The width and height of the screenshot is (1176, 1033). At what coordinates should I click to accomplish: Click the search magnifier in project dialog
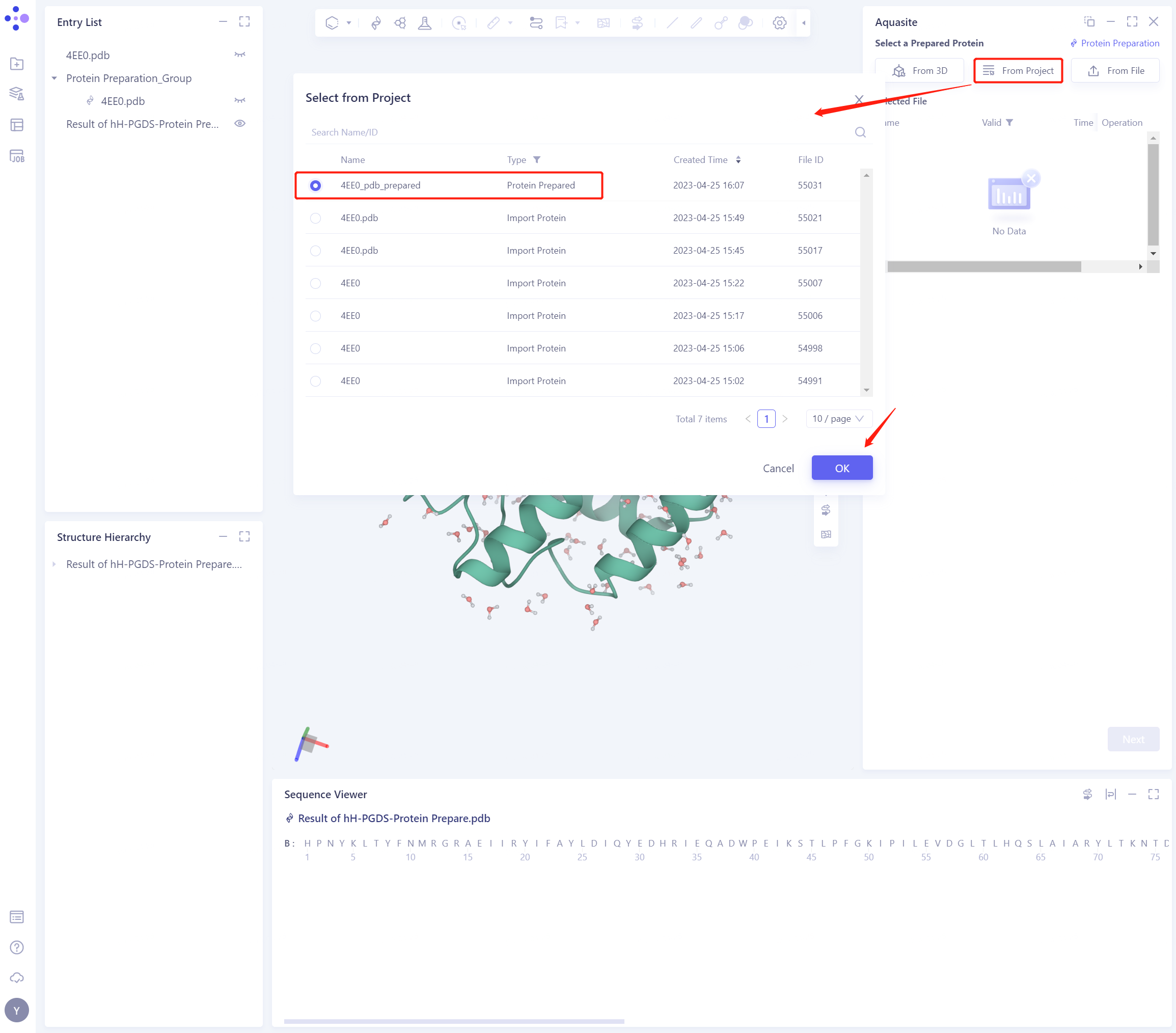click(x=860, y=132)
